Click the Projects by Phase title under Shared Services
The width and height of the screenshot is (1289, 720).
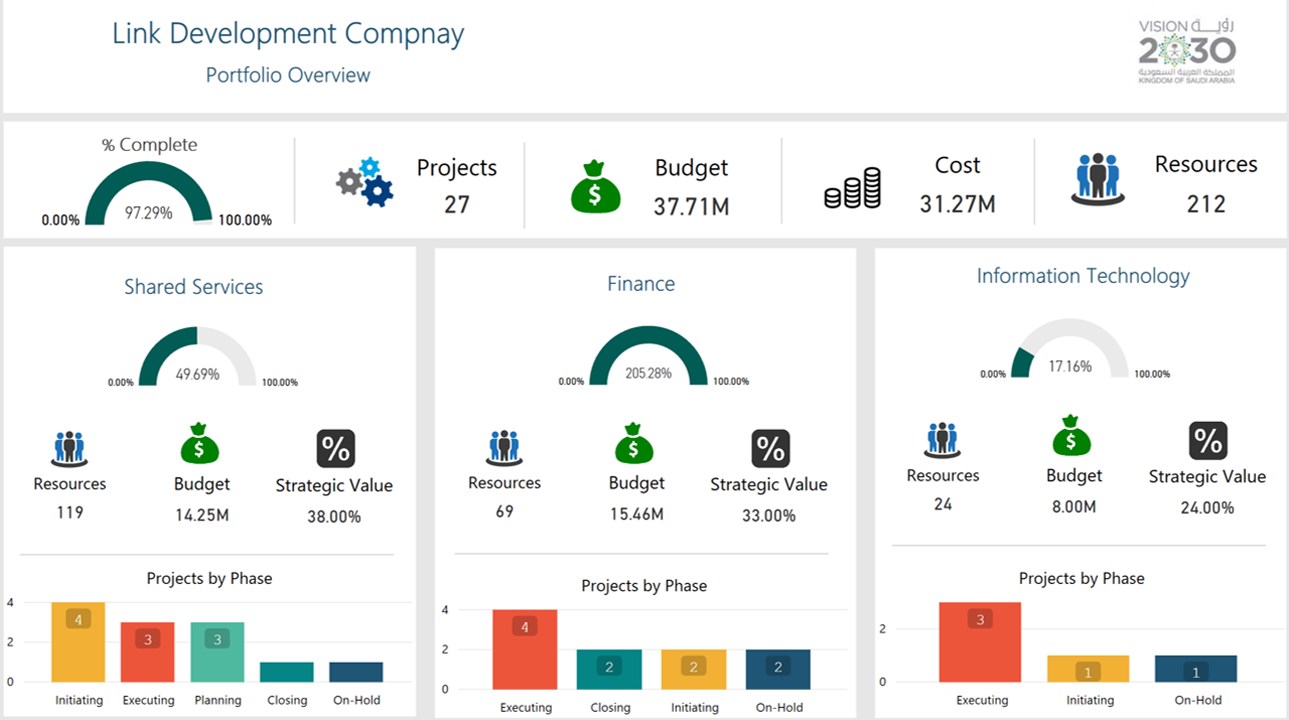point(209,579)
